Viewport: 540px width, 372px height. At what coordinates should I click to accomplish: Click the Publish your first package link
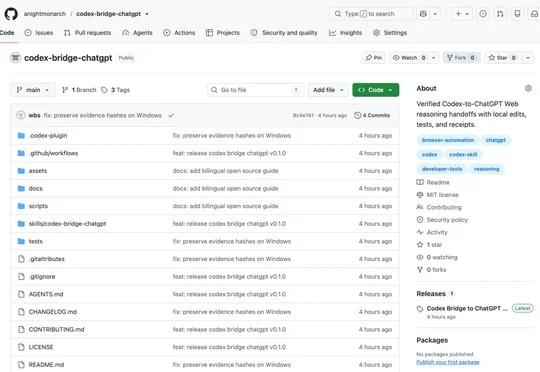(448, 362)
